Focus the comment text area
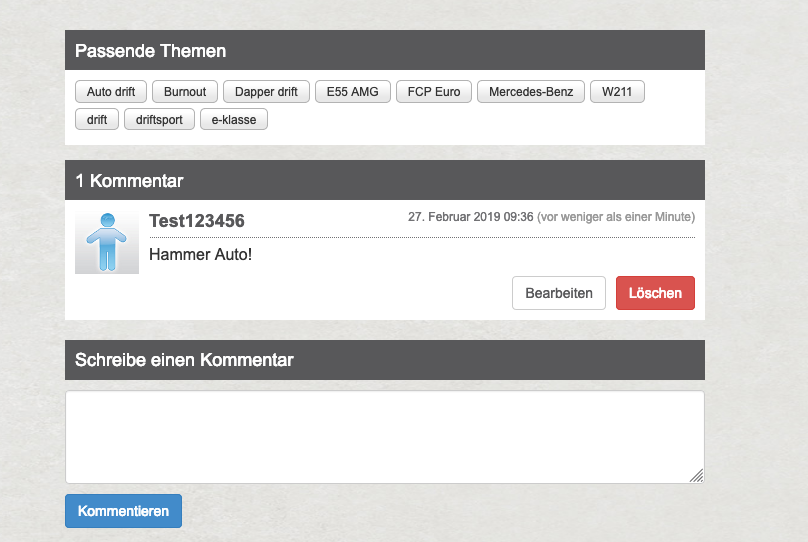 385,437
